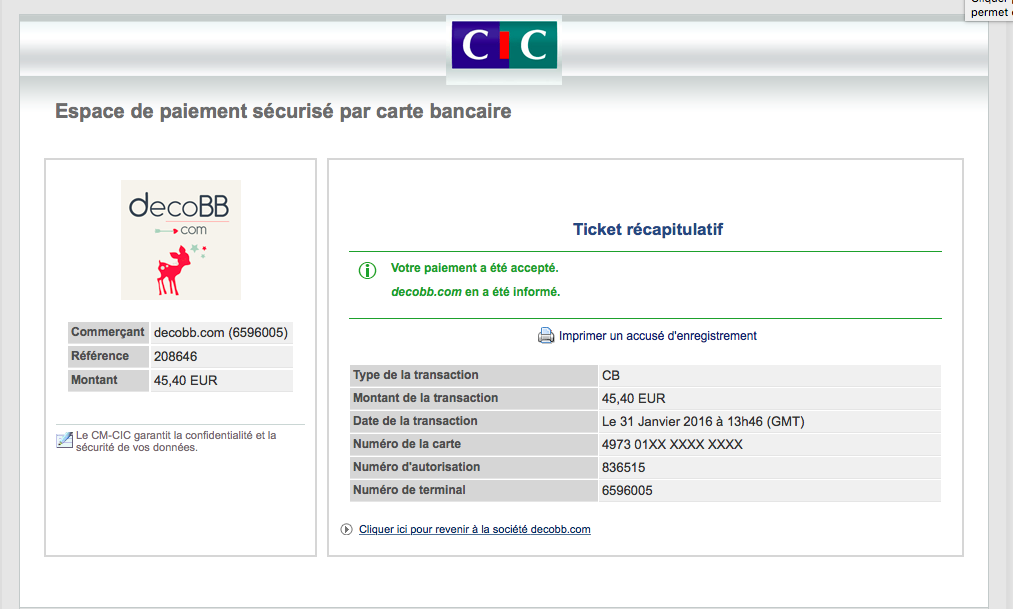Click reference value '208646'

(221, 356)
